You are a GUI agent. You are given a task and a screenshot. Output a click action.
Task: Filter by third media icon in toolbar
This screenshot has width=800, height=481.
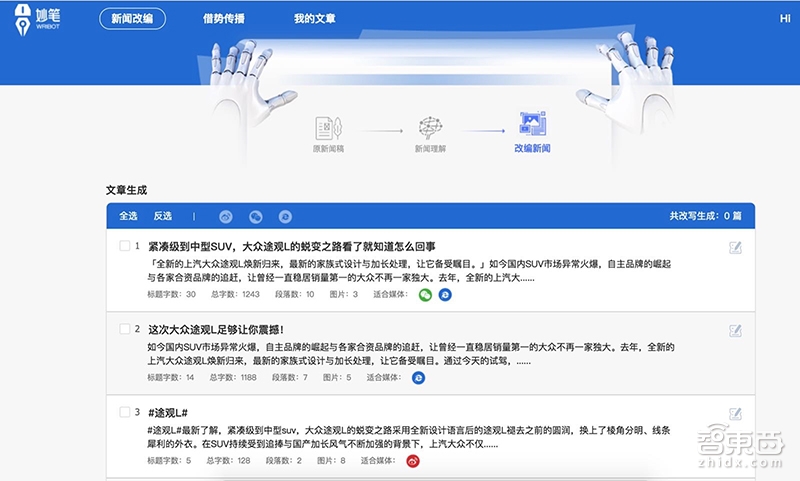[x=285, y=217]
